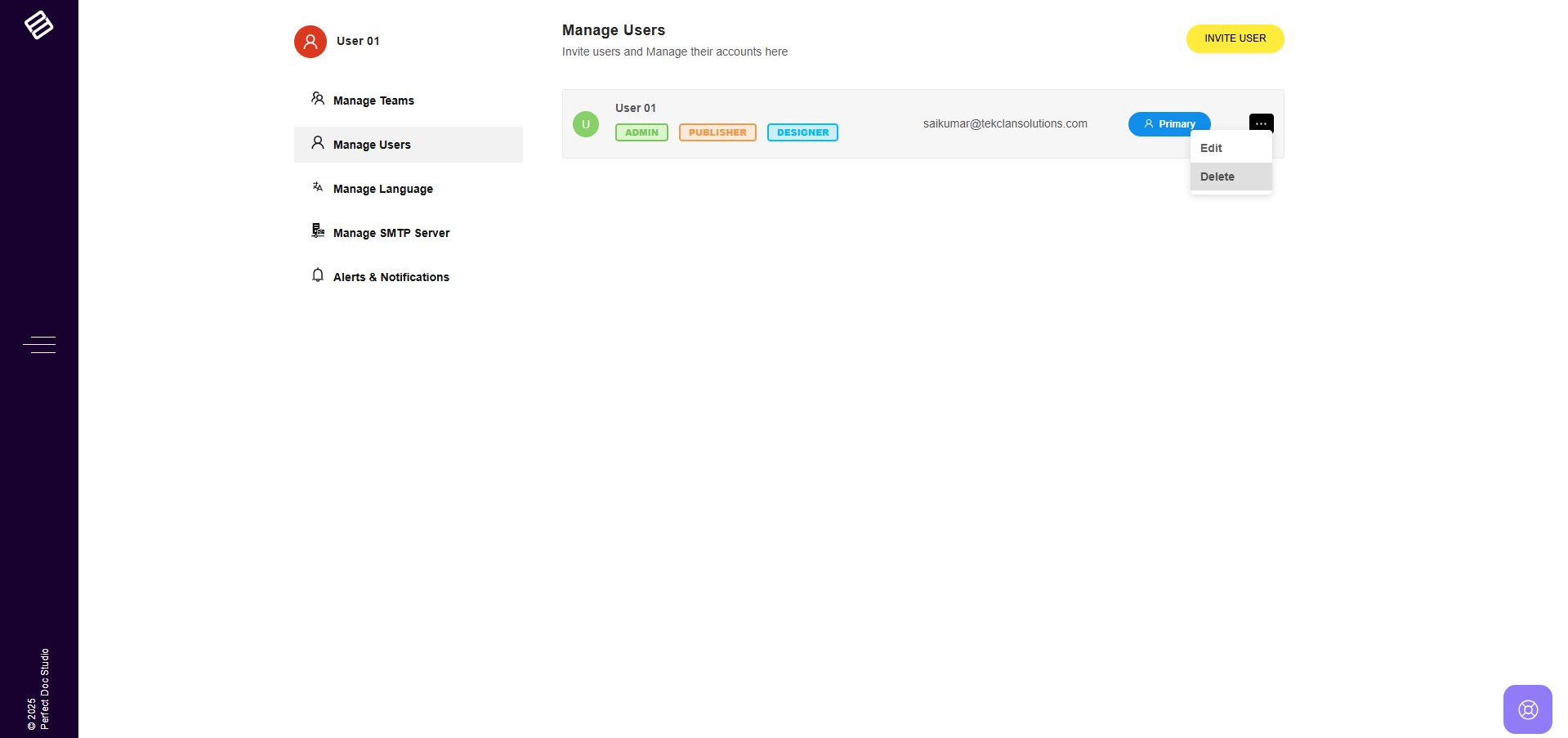
Task: Click the green U user avatar
Action: tap(586, 124)
